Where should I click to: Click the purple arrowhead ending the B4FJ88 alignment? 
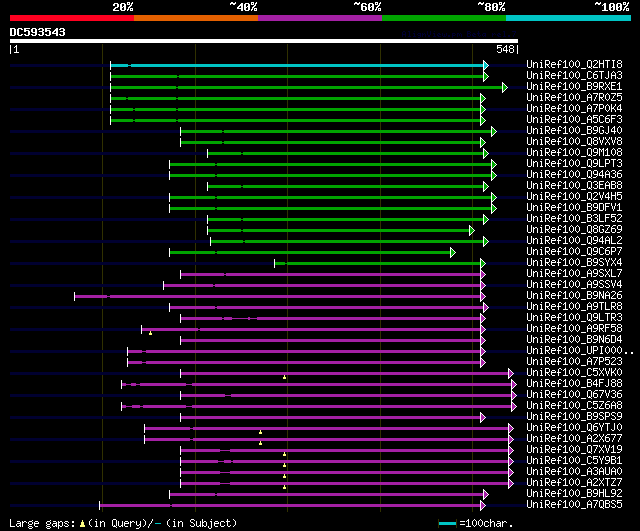pos(514,384)
